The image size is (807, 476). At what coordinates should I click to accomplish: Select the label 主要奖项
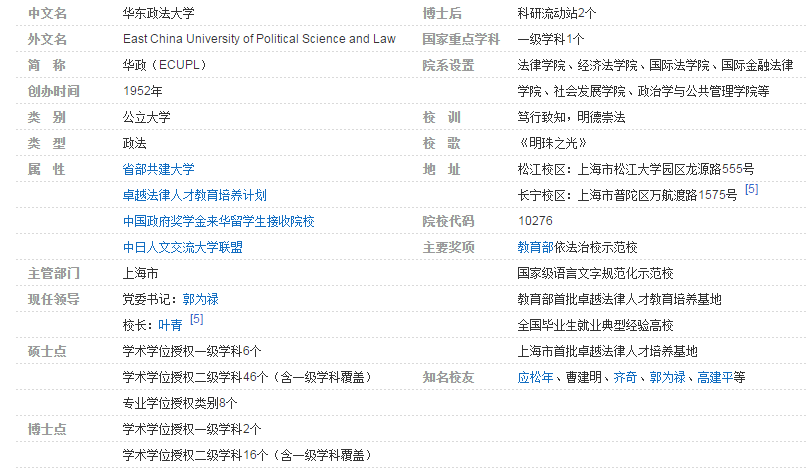[448, 248]
